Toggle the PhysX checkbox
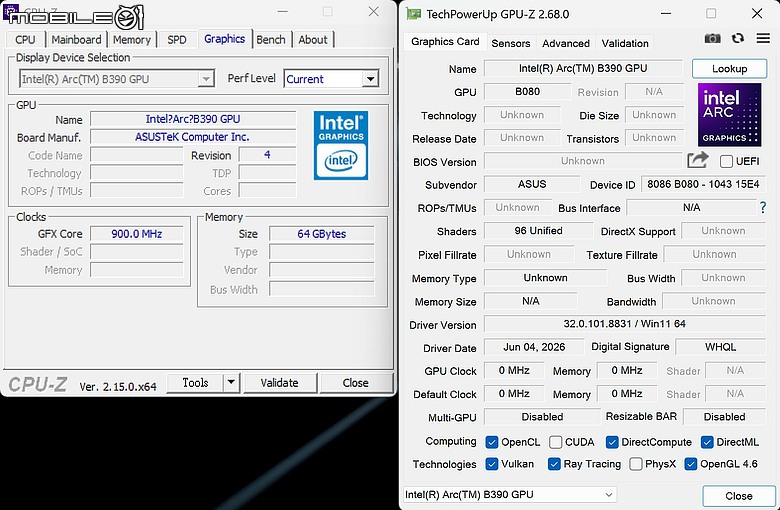780x510 pixels. point(636,464)
